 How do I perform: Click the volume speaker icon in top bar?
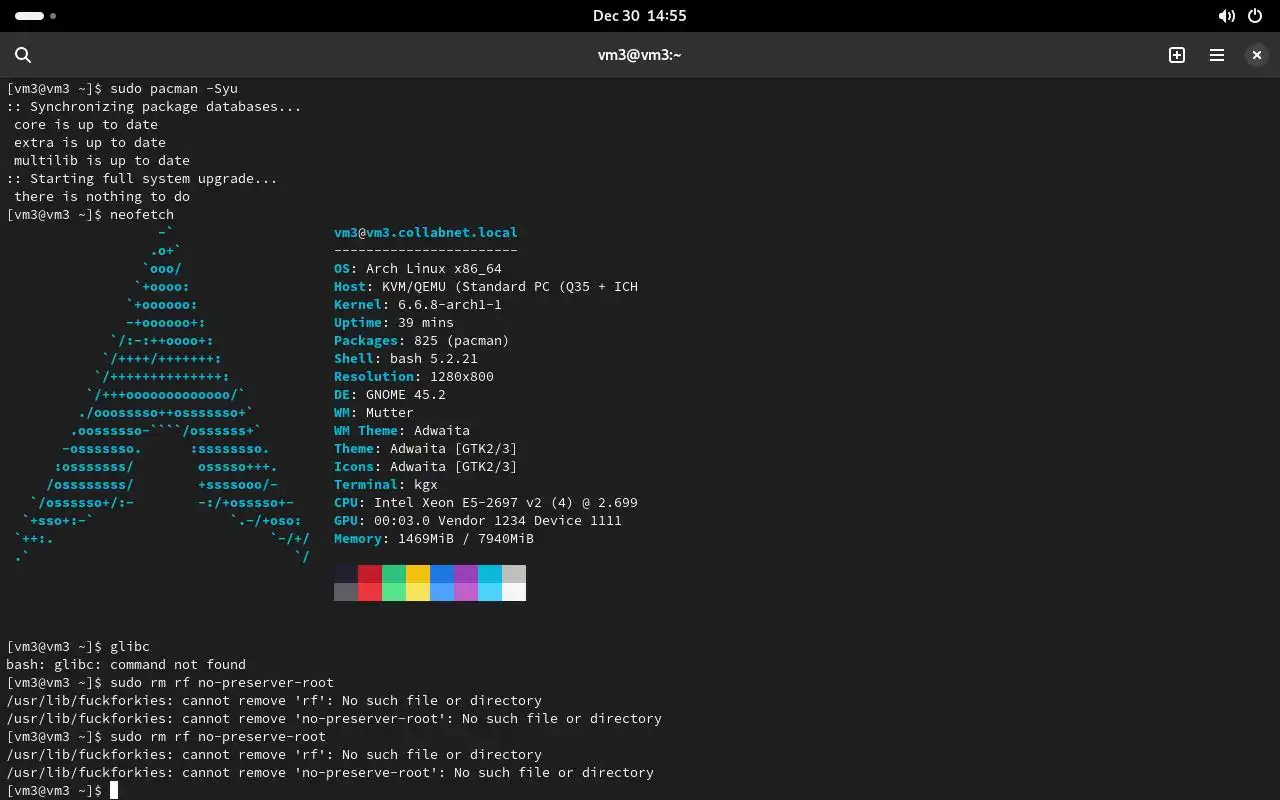tap(1226, 16)
